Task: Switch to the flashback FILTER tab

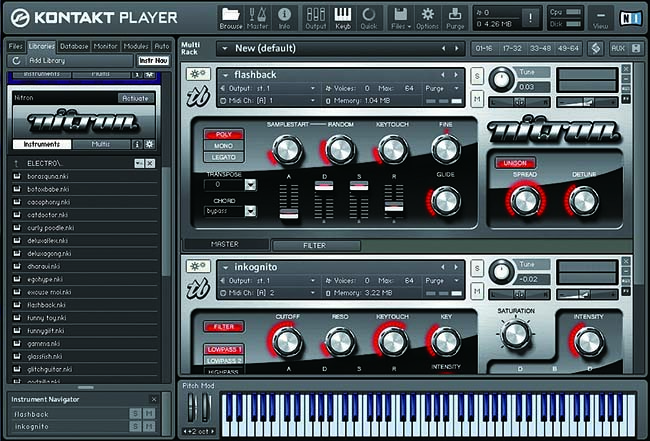Action: click(316, 245)
